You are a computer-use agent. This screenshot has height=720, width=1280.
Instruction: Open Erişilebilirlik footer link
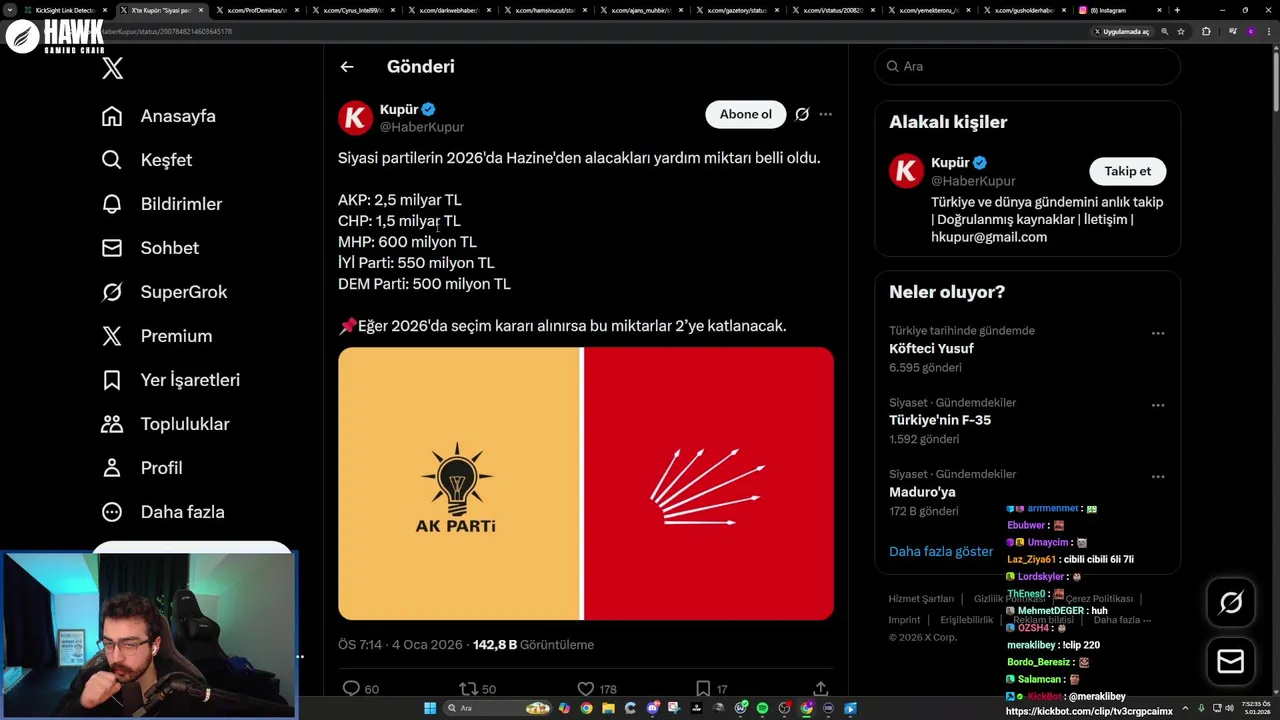click(x=966, y=620)
